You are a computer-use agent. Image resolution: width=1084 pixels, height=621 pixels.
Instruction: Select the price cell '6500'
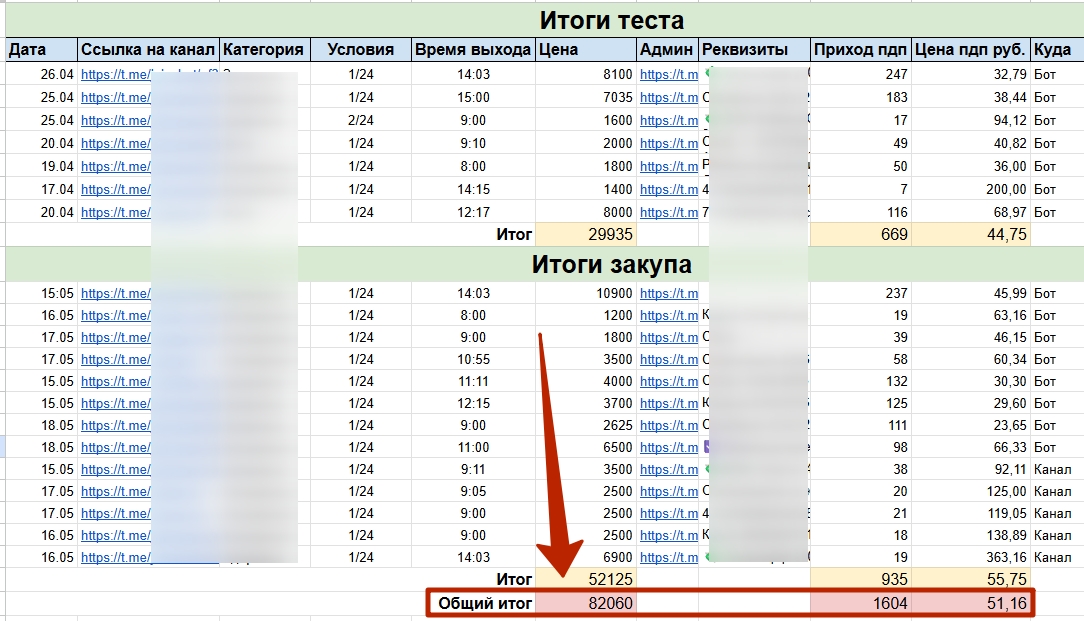586,447
